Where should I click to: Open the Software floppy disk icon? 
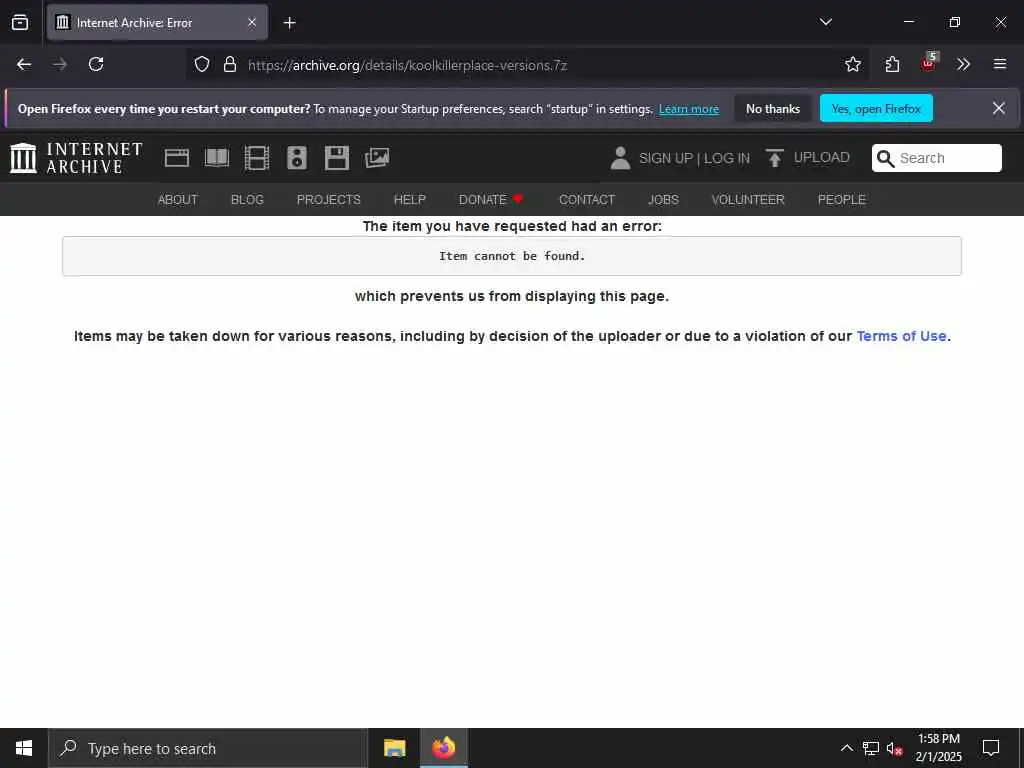tap(337, 158)
